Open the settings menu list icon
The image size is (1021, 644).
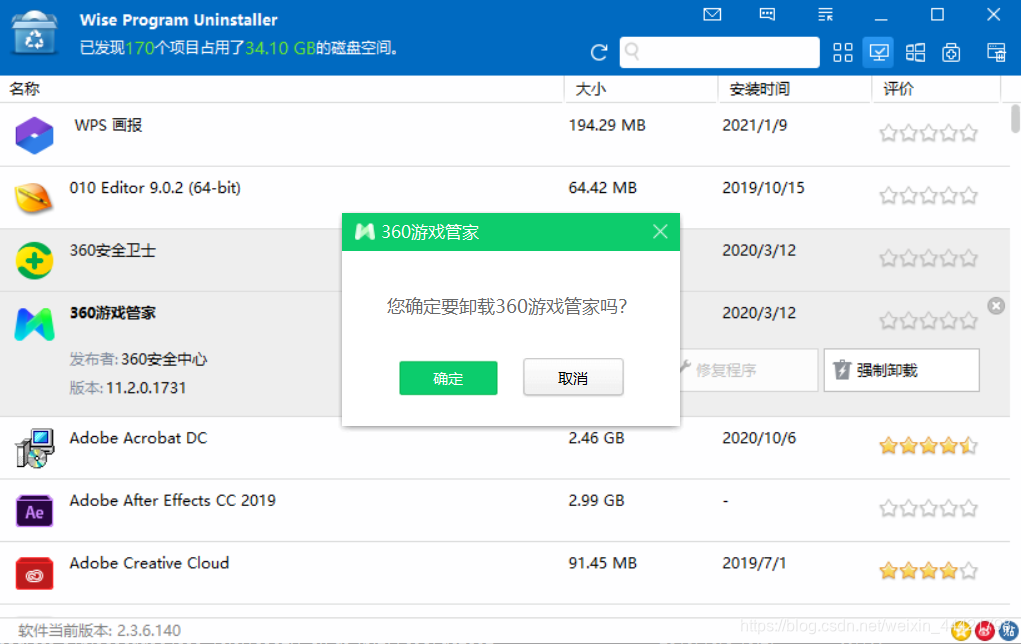pyautogui.click(x=825, y=14)
